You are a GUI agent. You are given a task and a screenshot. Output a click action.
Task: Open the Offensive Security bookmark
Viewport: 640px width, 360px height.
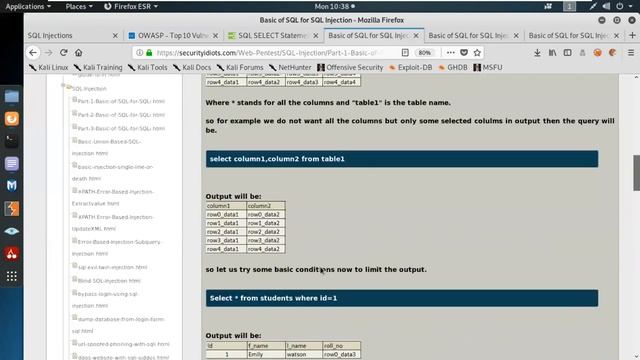(x=350, y=67)
